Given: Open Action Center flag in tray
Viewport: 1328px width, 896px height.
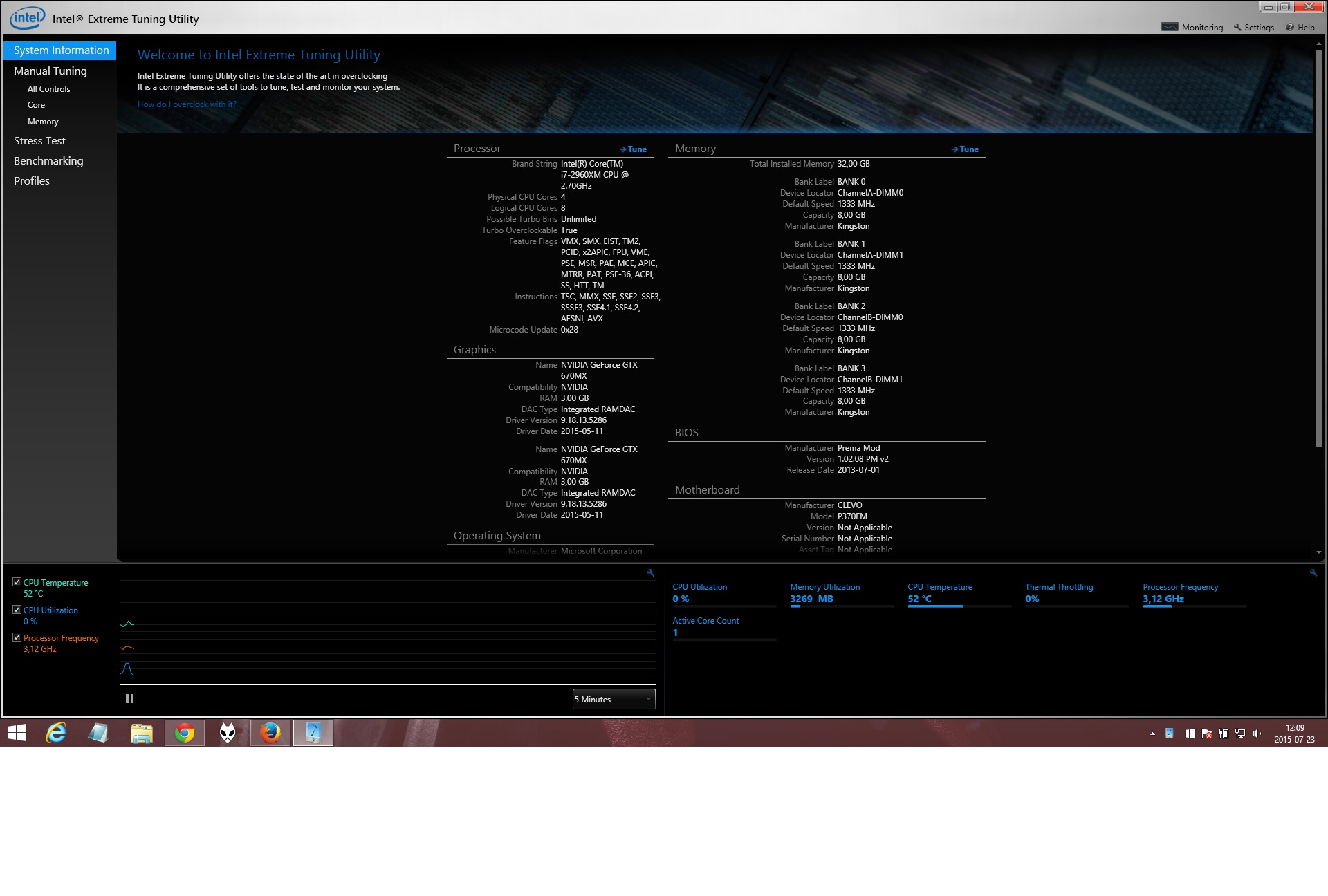Looking at the screenshot, I should pos(1207,734).
